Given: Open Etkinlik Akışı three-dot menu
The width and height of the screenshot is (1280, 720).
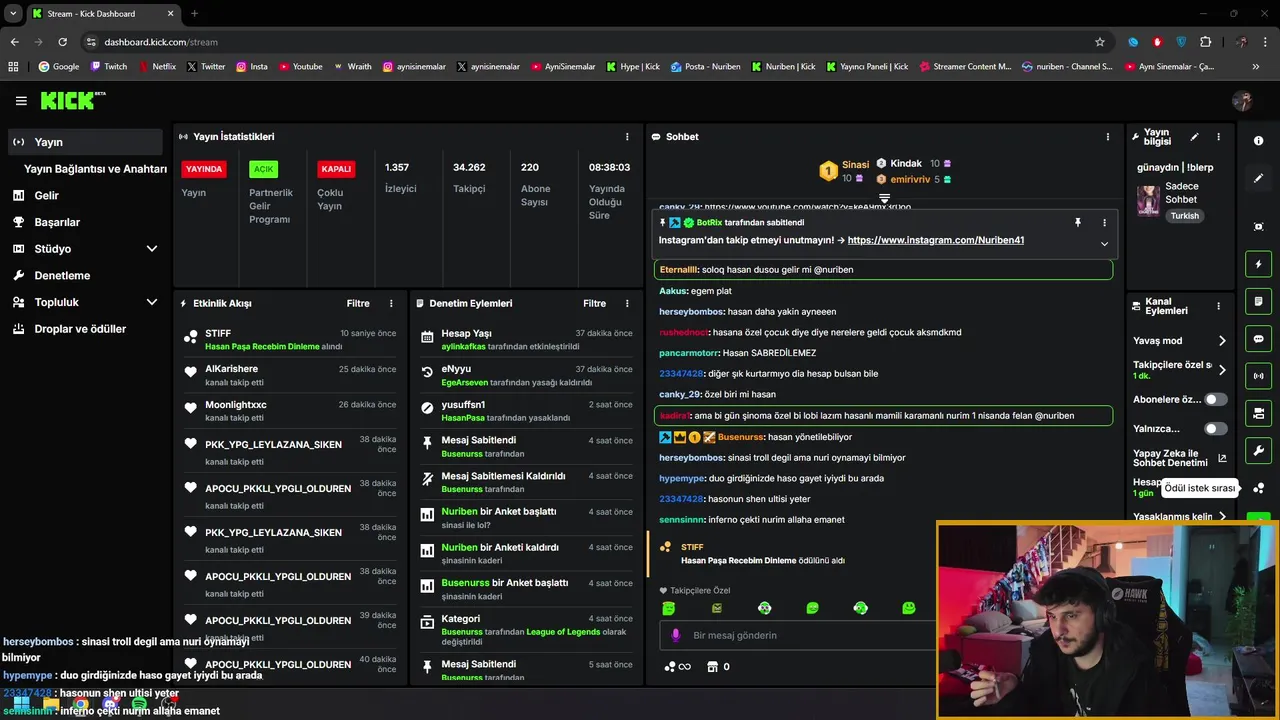Looking at the screenshot, I should click(x=391, y=303).
